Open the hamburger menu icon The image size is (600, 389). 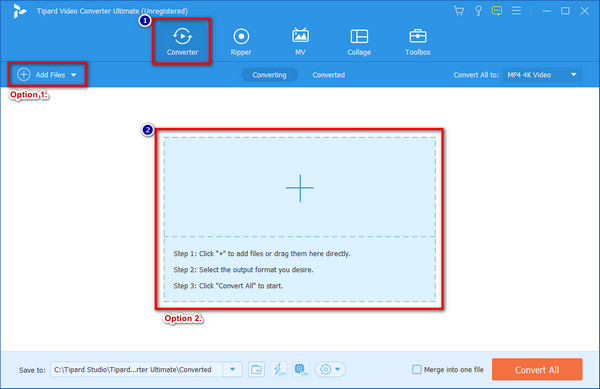[516, 11]
